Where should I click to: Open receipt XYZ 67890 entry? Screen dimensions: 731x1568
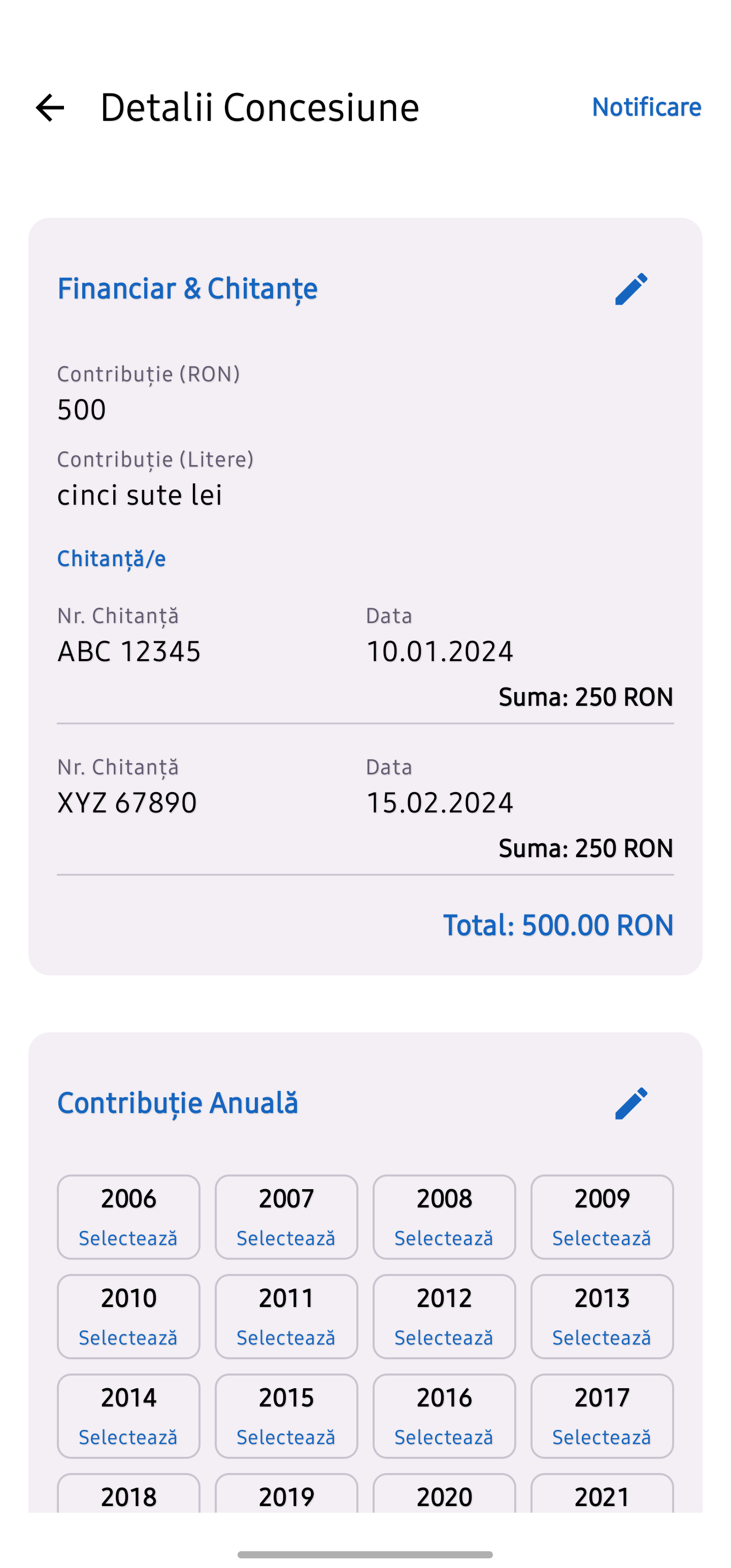coord(127,802)
